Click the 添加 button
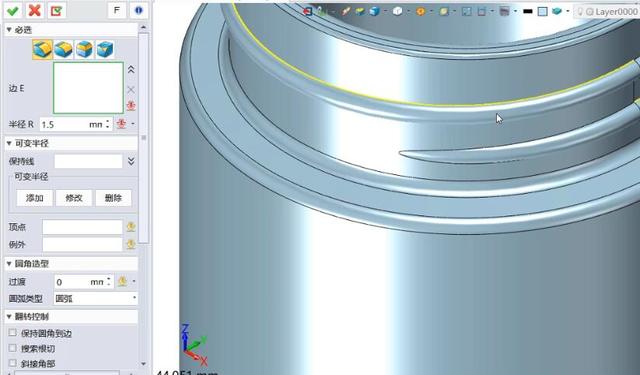The width and height of the screenshot is (640, 375). tap(35, 198)
